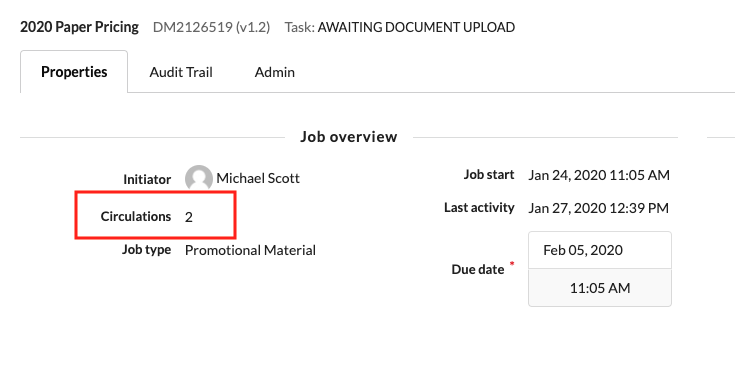This screenshot has height=369, width=735.
Task: Open the Admin tab
Action: pyautogui.click(x=275, y=72)
